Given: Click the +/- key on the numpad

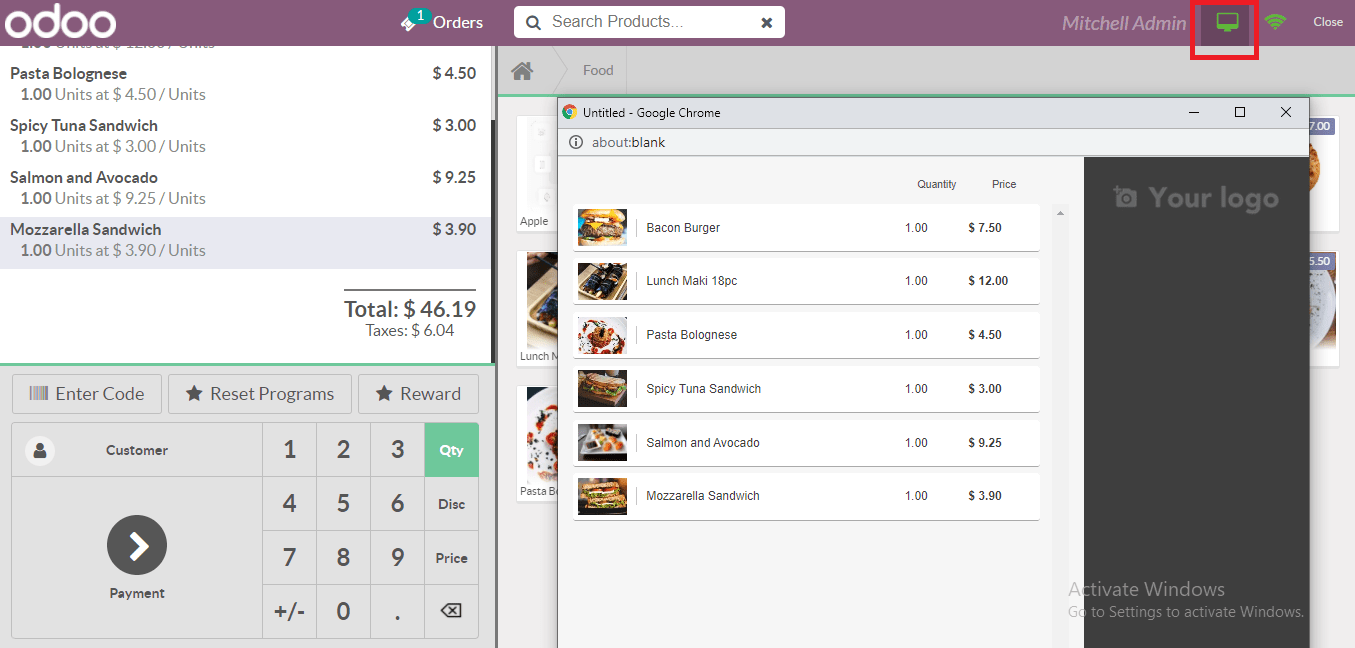Looking at the screenshot, I should (x=289, y=611).
